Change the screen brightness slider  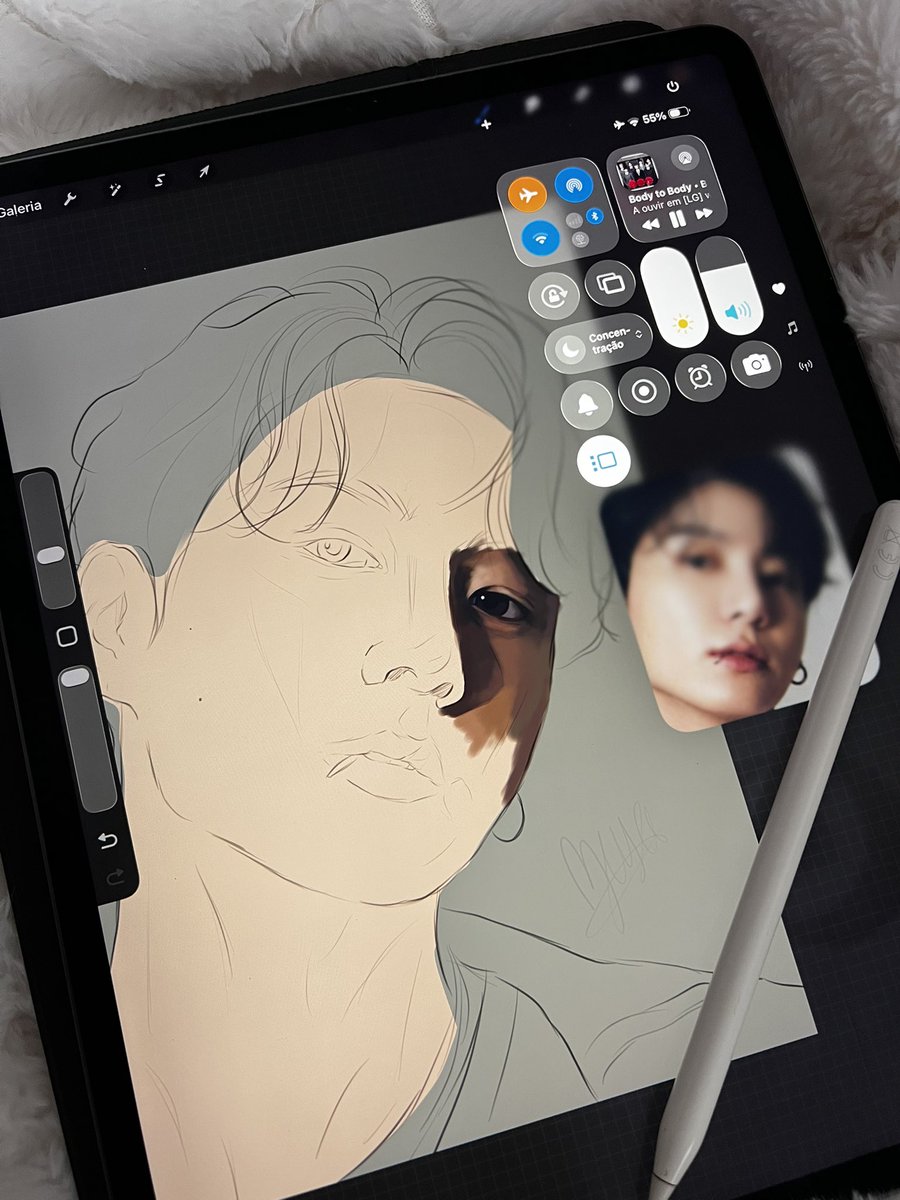coord(674,297)
